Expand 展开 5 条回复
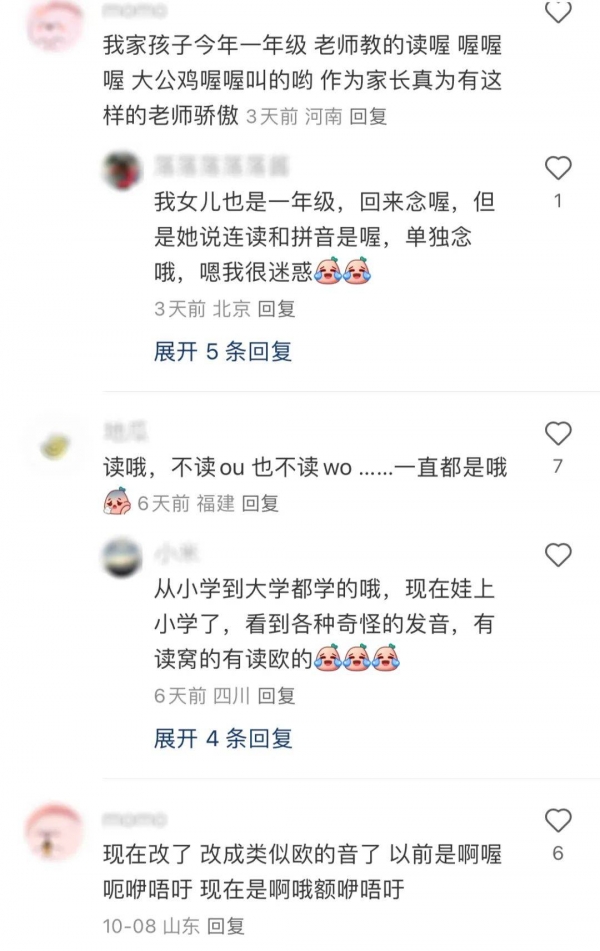The width and height of the screenshot is (600, 951). tap(223, 352)
